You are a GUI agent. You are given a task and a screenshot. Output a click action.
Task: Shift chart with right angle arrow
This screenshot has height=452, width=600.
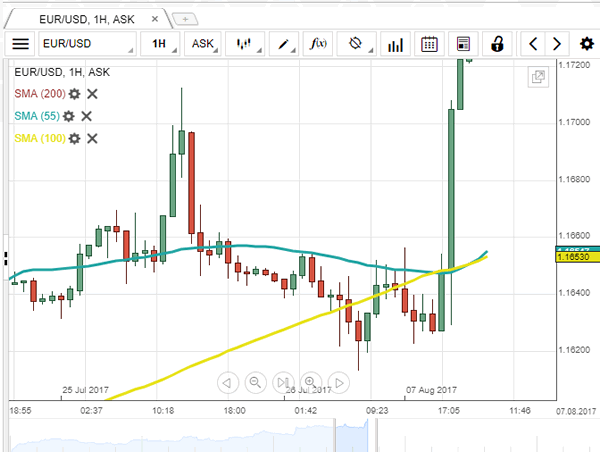point(557,44)
